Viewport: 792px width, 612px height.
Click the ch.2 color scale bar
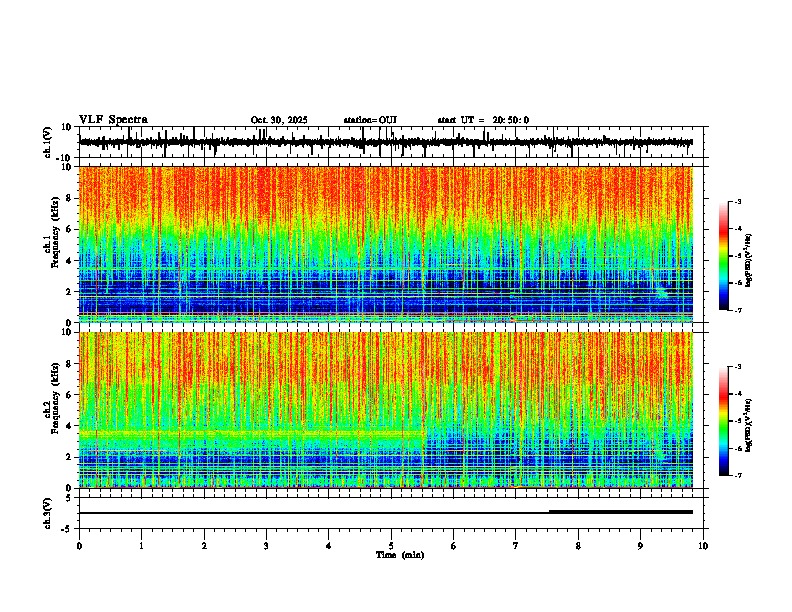click(723, 421)
